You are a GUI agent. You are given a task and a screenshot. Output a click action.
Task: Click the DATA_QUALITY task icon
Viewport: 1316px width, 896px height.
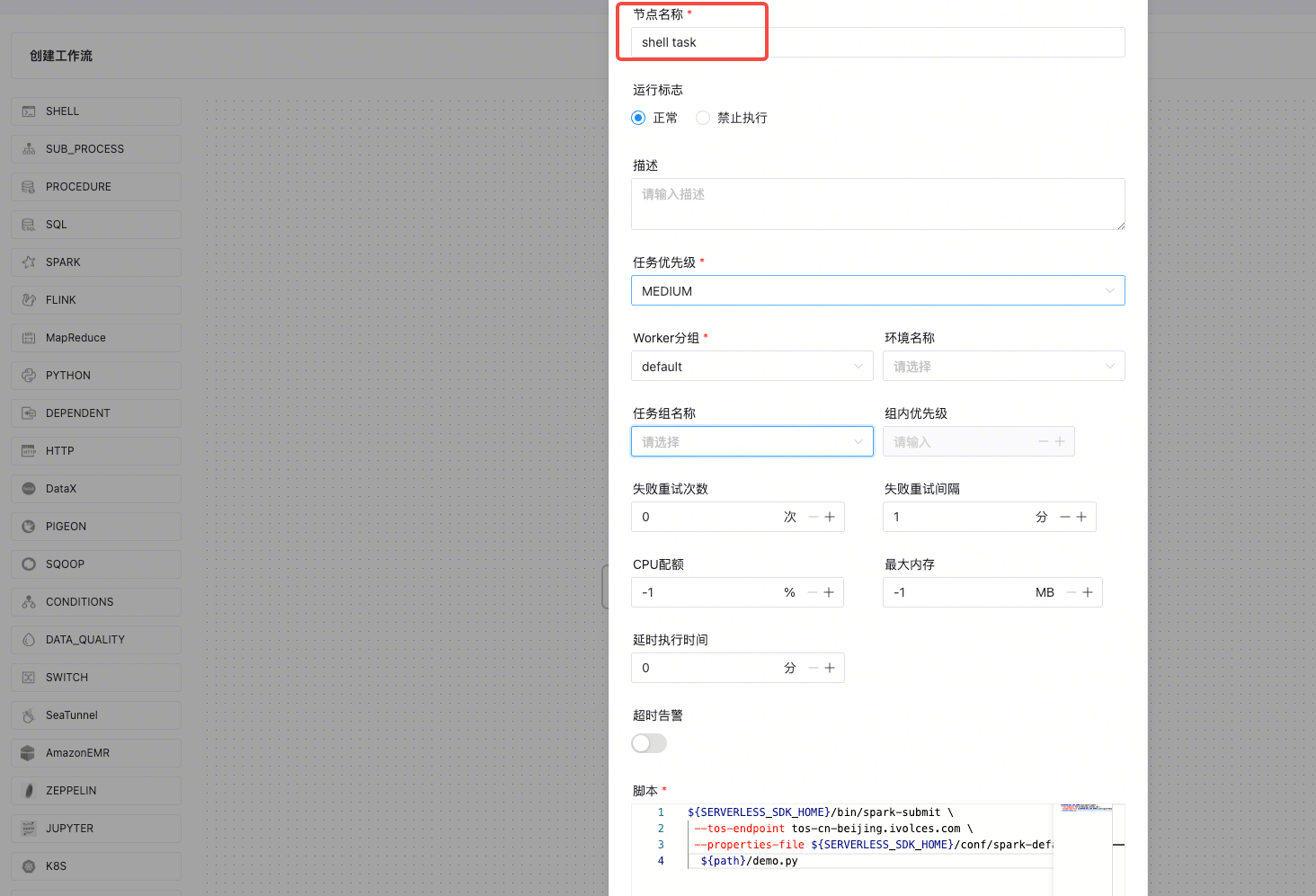click(x=29, y=640)
